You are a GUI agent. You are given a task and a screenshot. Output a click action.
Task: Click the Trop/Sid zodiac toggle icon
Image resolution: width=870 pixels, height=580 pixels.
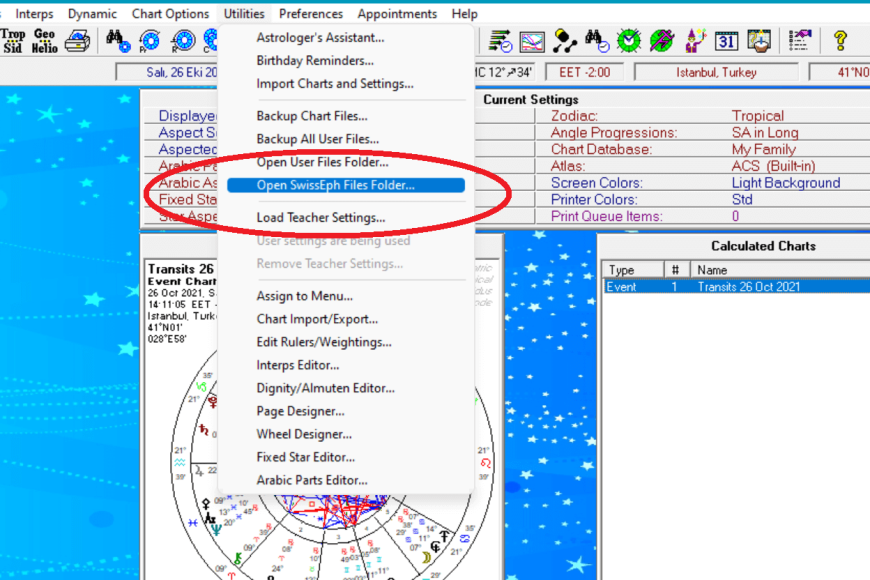click(x=14, y=40)
